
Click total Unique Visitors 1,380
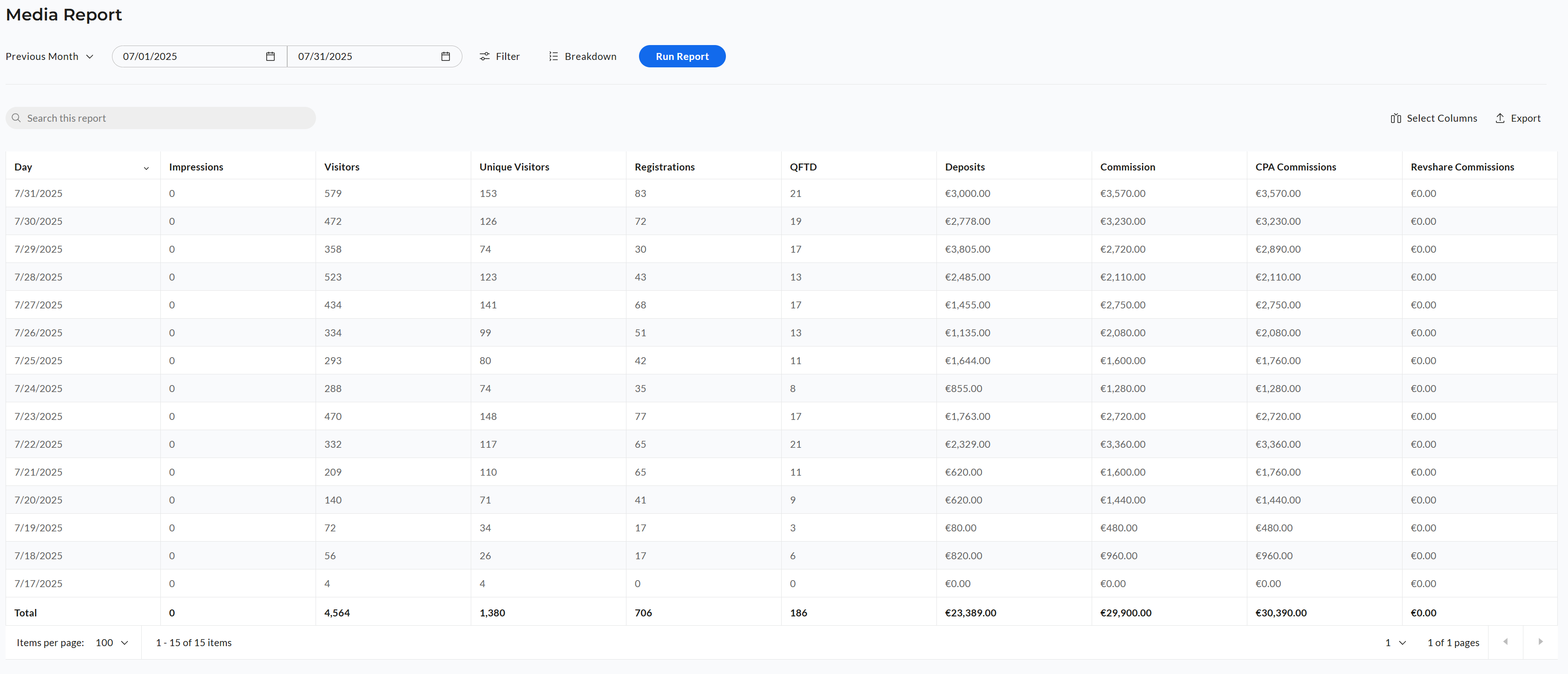493,613
